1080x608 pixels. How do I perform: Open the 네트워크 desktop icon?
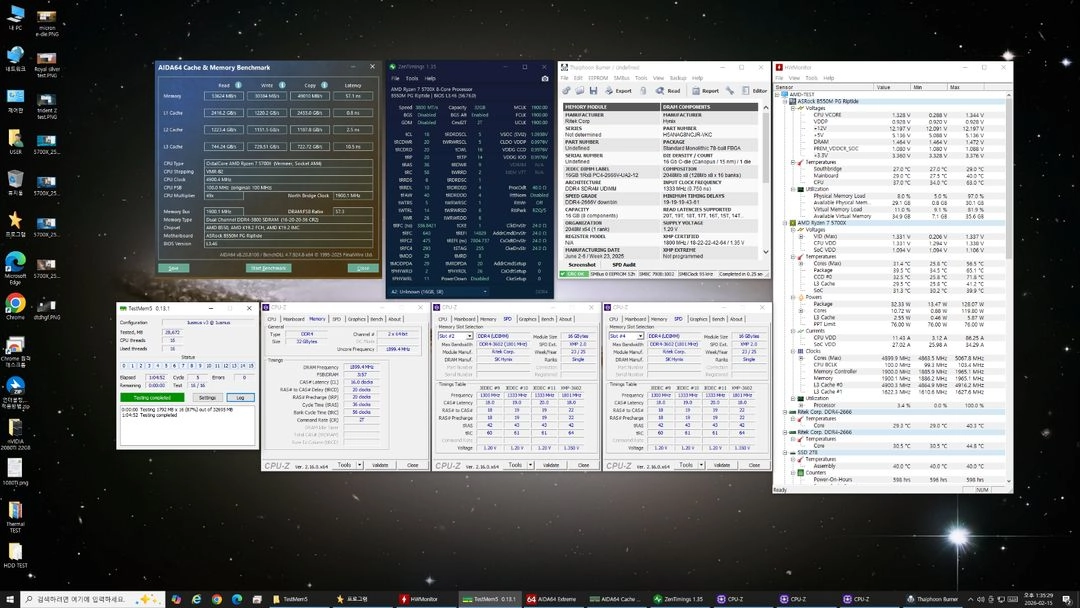[15, 59]
